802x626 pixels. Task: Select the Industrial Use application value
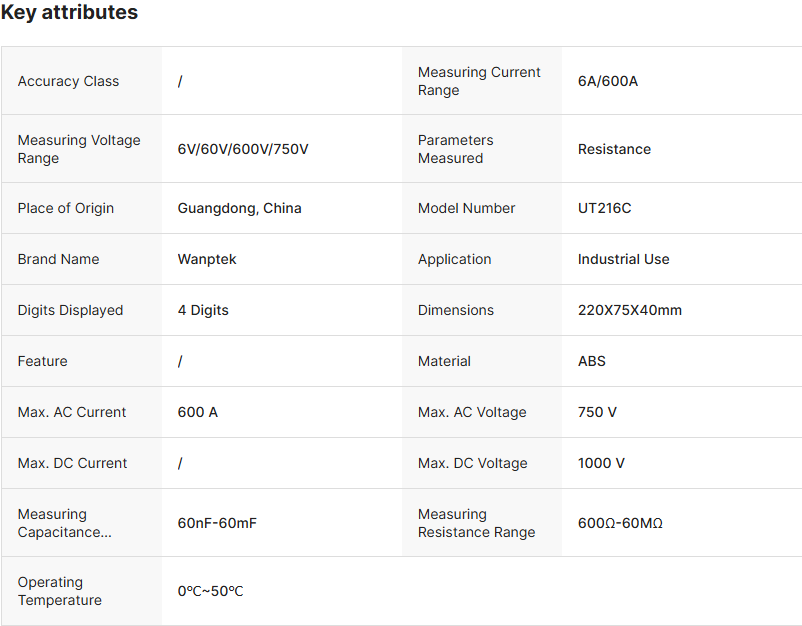pos(623,259)
